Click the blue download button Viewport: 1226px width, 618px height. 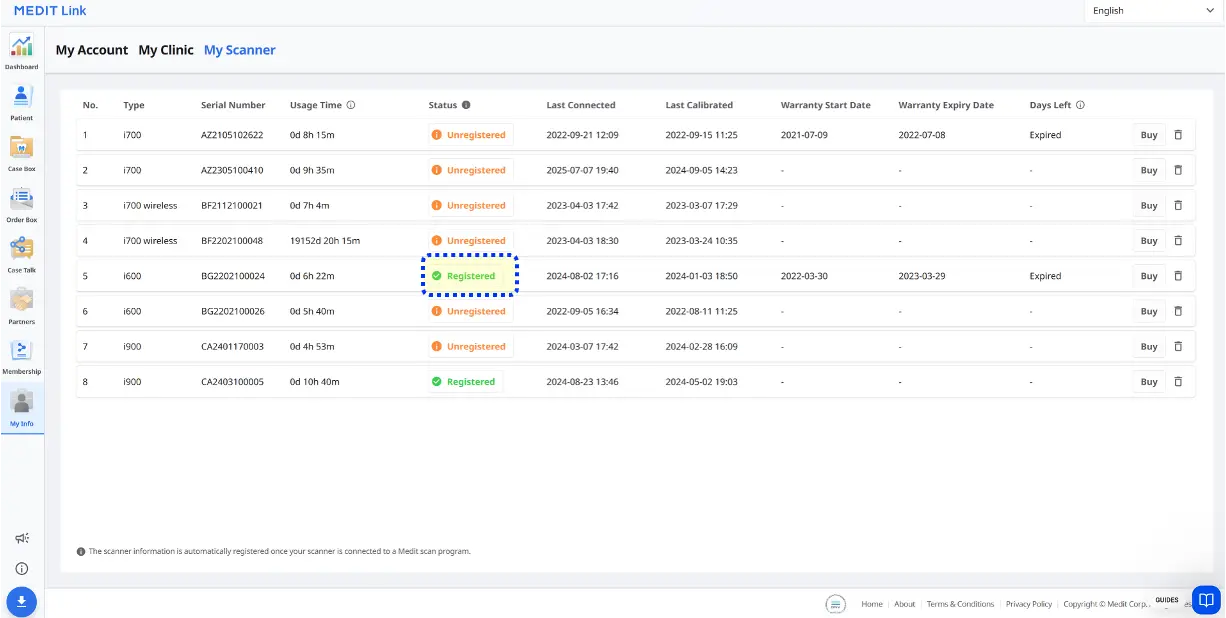pyautogui.click(x=22, y=601)
